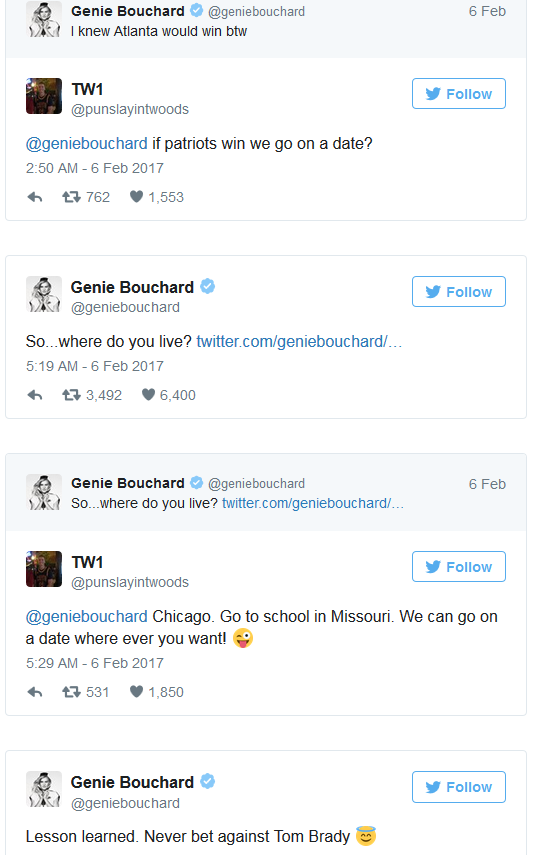Follow TW1 from the date proposal tweet

(x=459, y=94)
